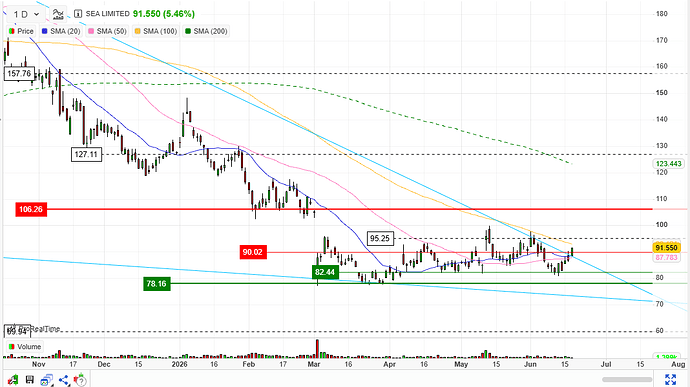Click the May label on time axis

(461, 364)
